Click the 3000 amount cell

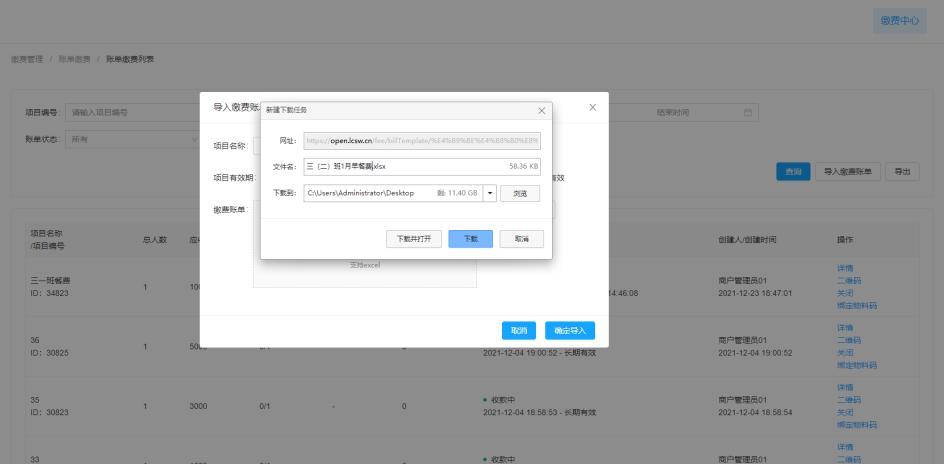coord(198,406)
